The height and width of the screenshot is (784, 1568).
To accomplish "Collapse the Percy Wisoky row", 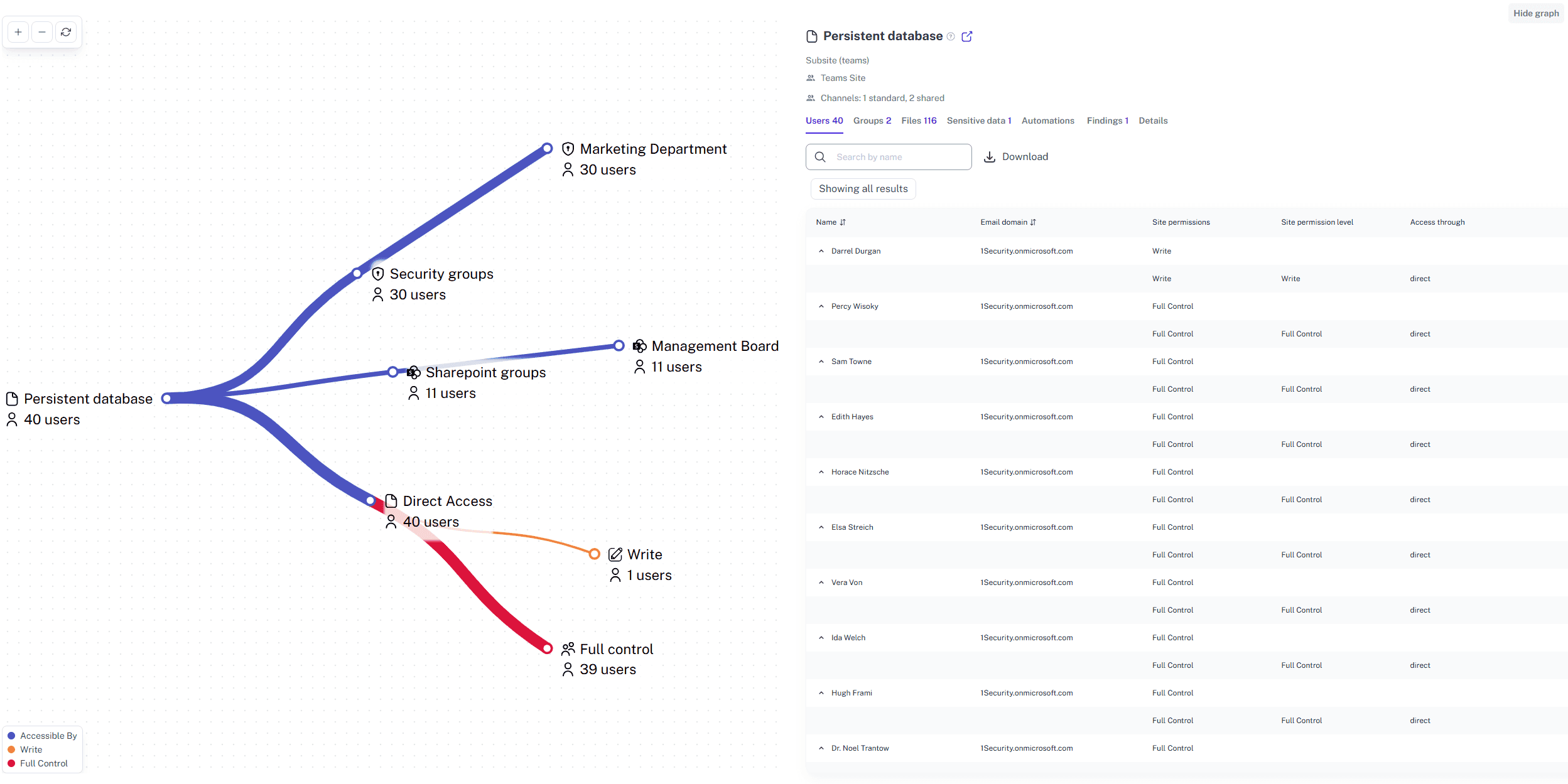I will [821, 306].
